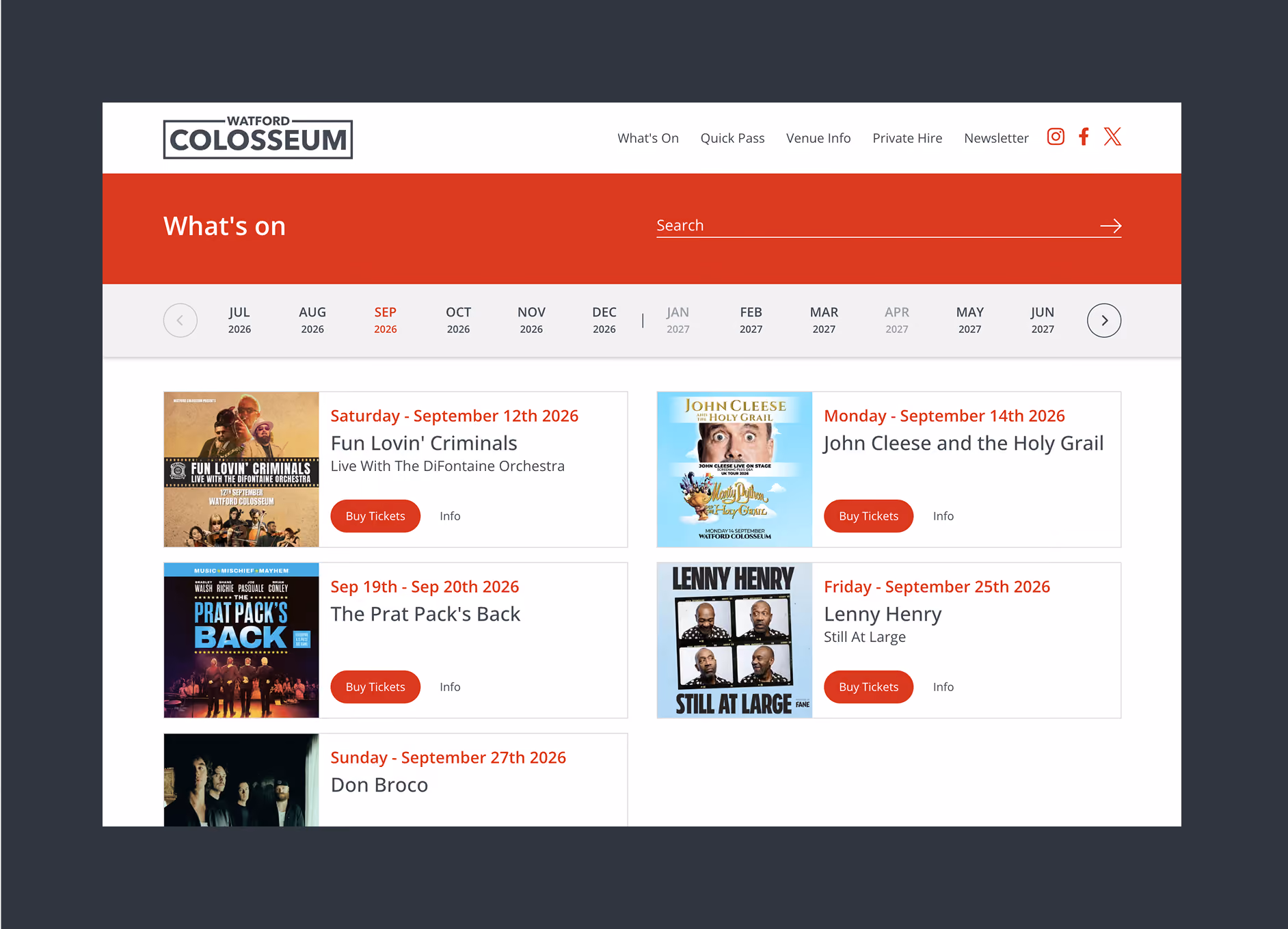
Task: Select OCT 2026 month tab
Action: tap(458, 320)
